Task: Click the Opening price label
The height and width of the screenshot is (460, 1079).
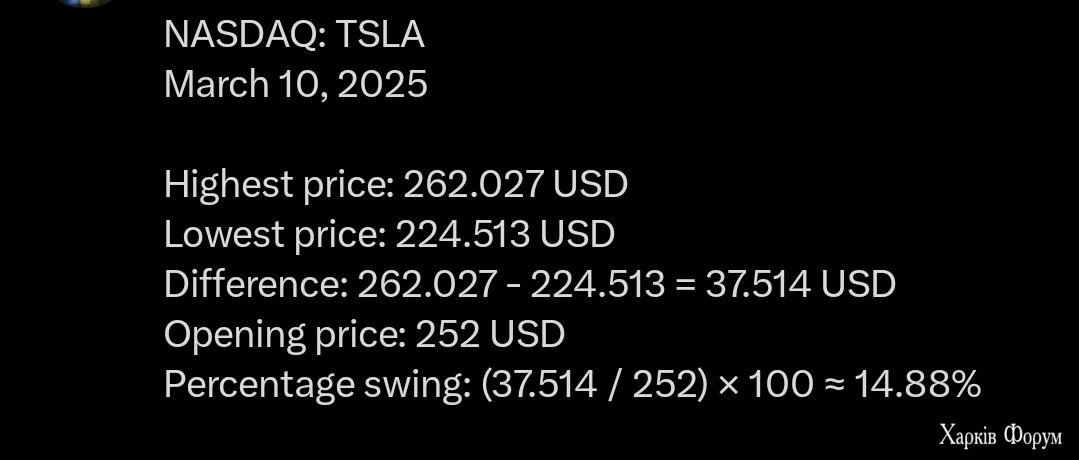Action: tap(282, 335)
